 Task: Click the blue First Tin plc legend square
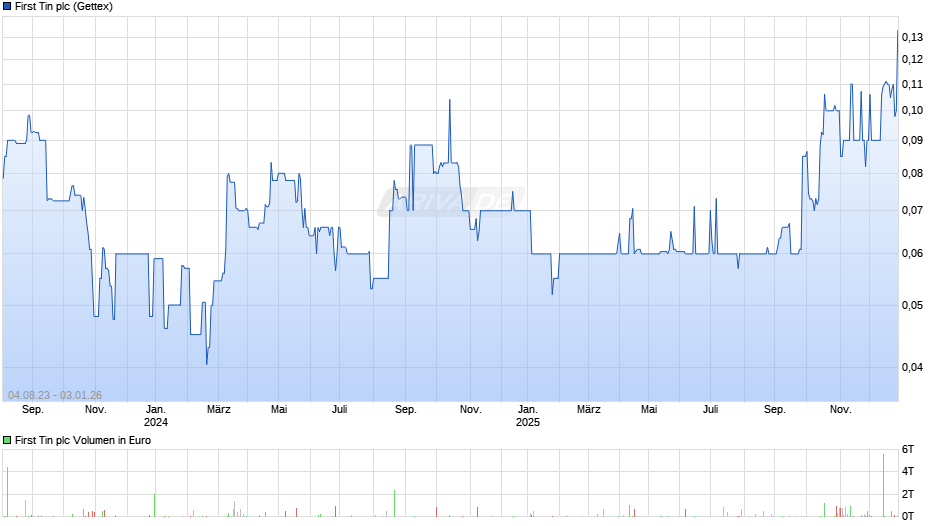coord(7,7)
